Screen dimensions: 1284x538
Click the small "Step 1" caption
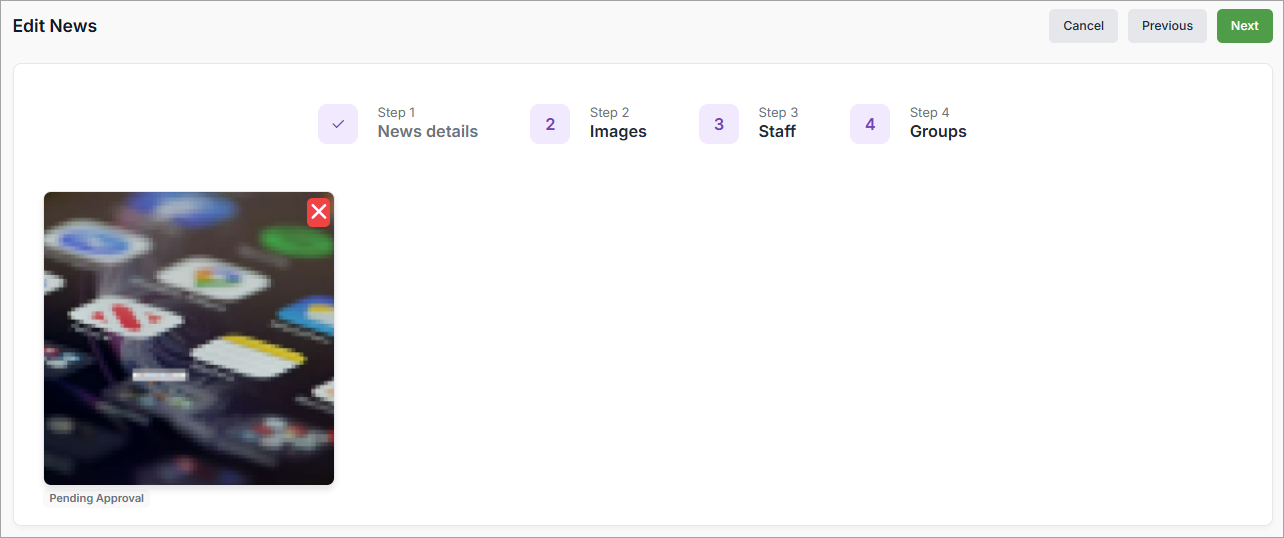pos(396,112)
